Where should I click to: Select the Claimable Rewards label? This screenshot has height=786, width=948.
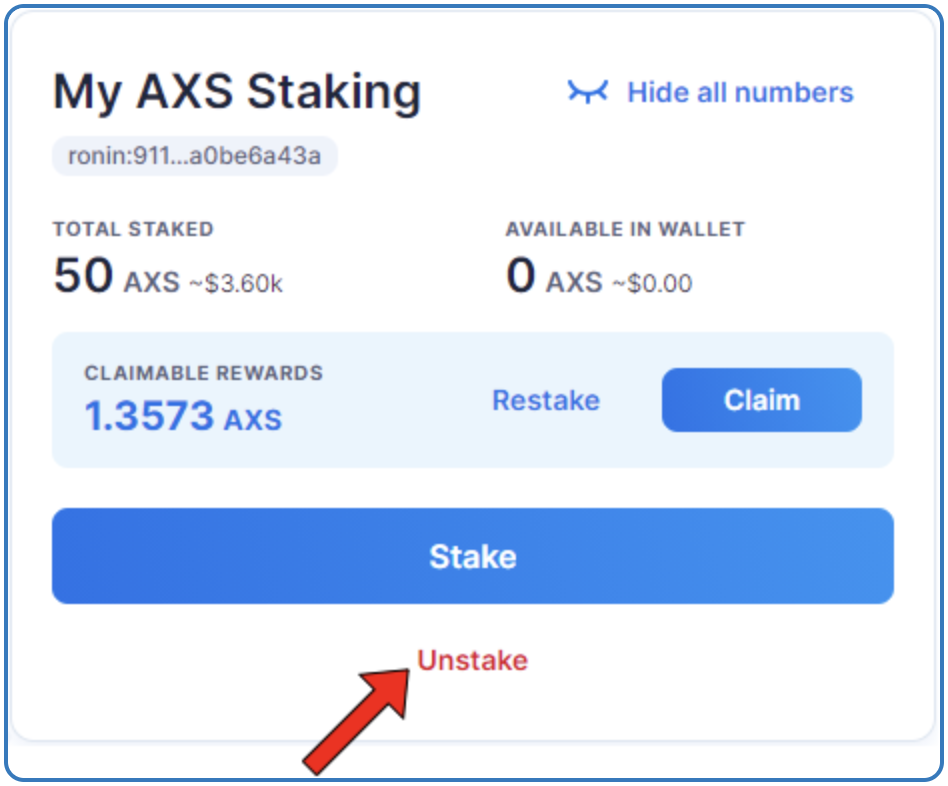click(x=204, y=373)
